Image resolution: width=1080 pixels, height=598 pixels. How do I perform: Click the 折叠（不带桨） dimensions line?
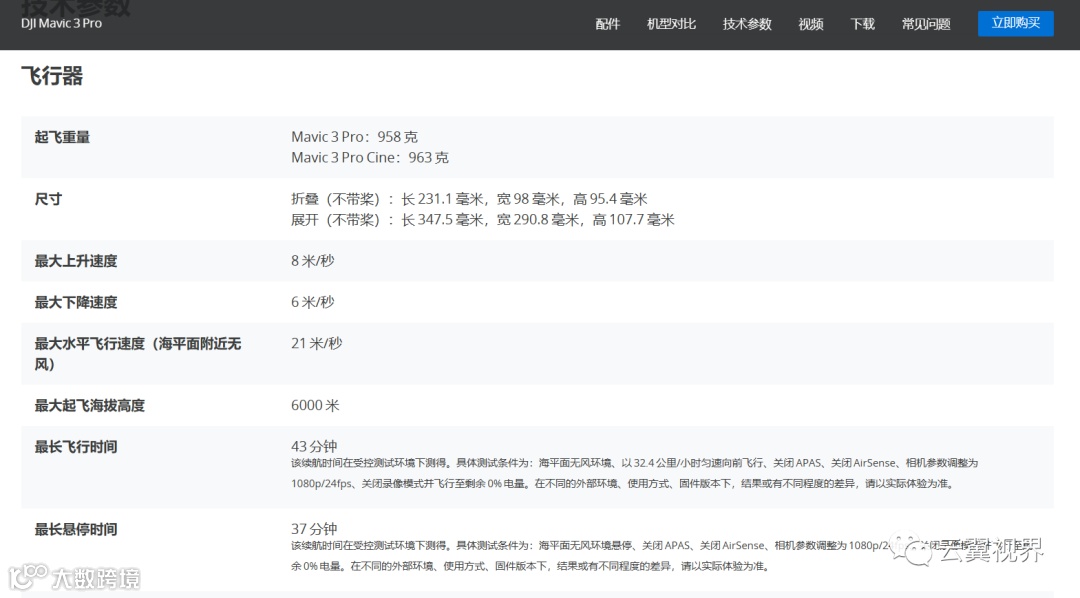click(x=469, y=199)
